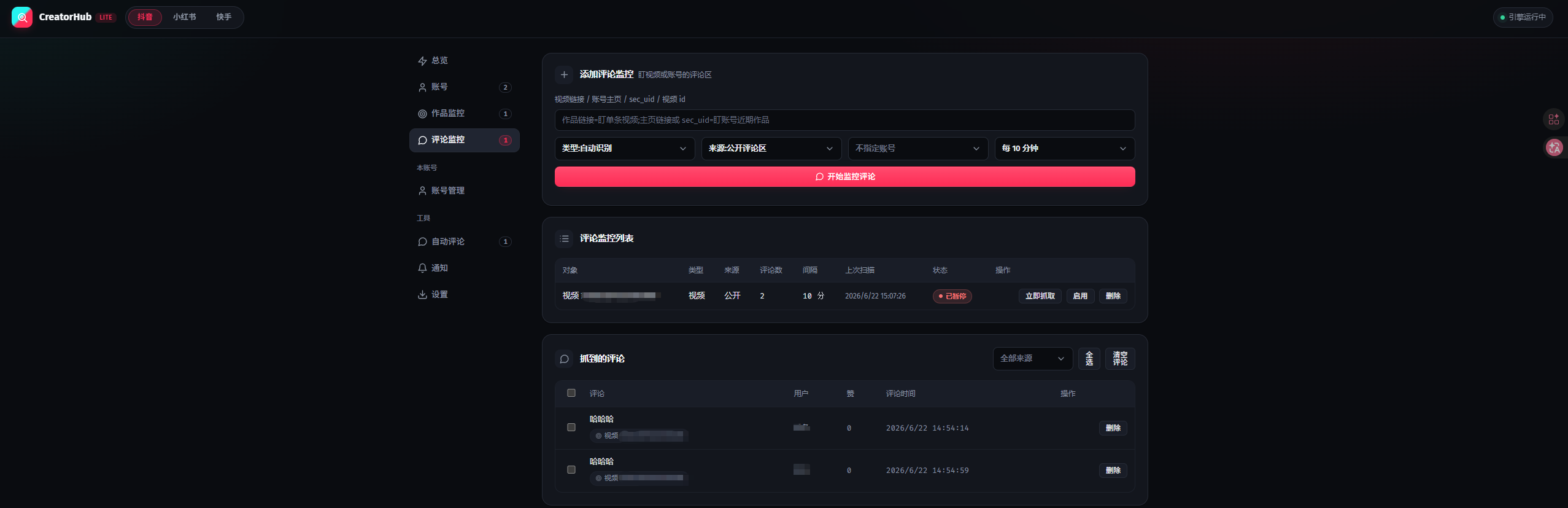
Task: Click the works monitor target icon
Action: [x=422, y=114]
